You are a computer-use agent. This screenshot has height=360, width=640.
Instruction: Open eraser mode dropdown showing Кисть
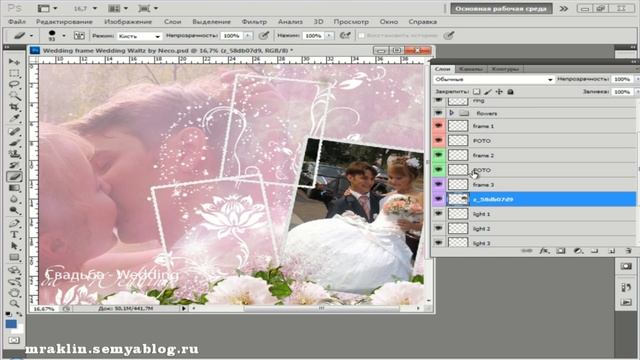pyautogui.click(x=139, y=36)
